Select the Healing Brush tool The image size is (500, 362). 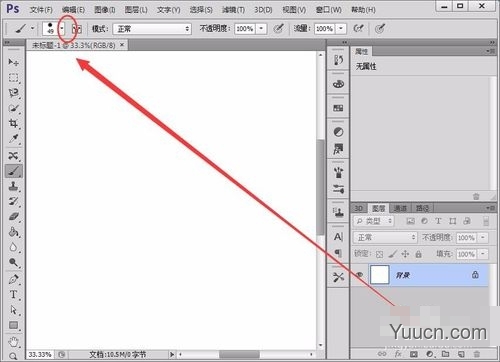[13, 156]
